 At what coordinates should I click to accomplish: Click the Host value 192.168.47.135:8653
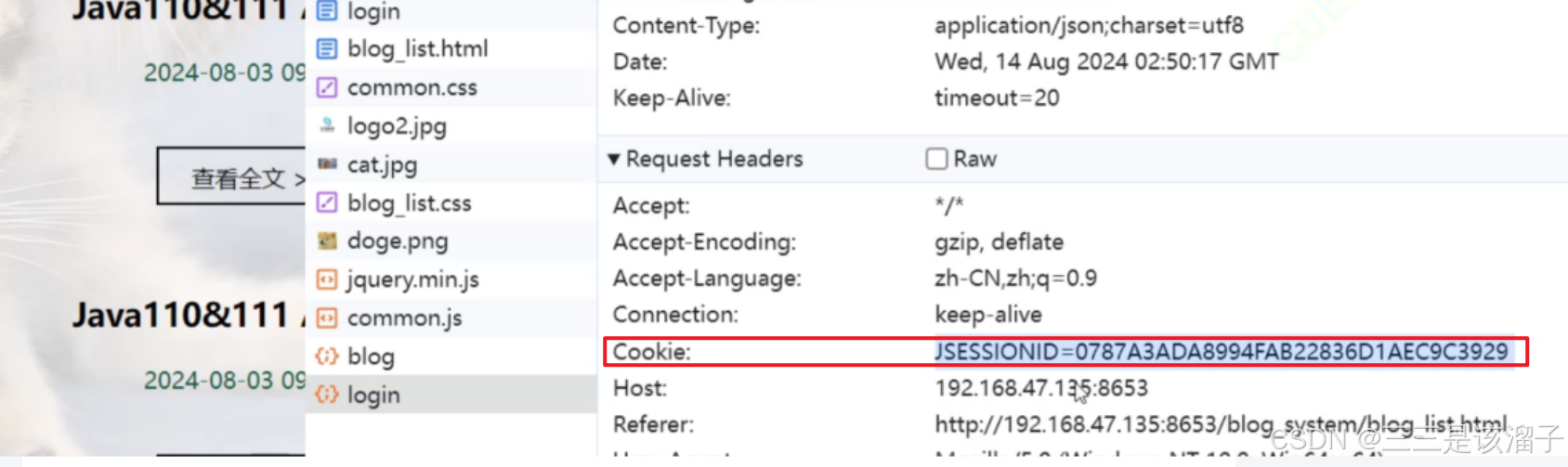pyautogui.click(x=1041, y=388)
